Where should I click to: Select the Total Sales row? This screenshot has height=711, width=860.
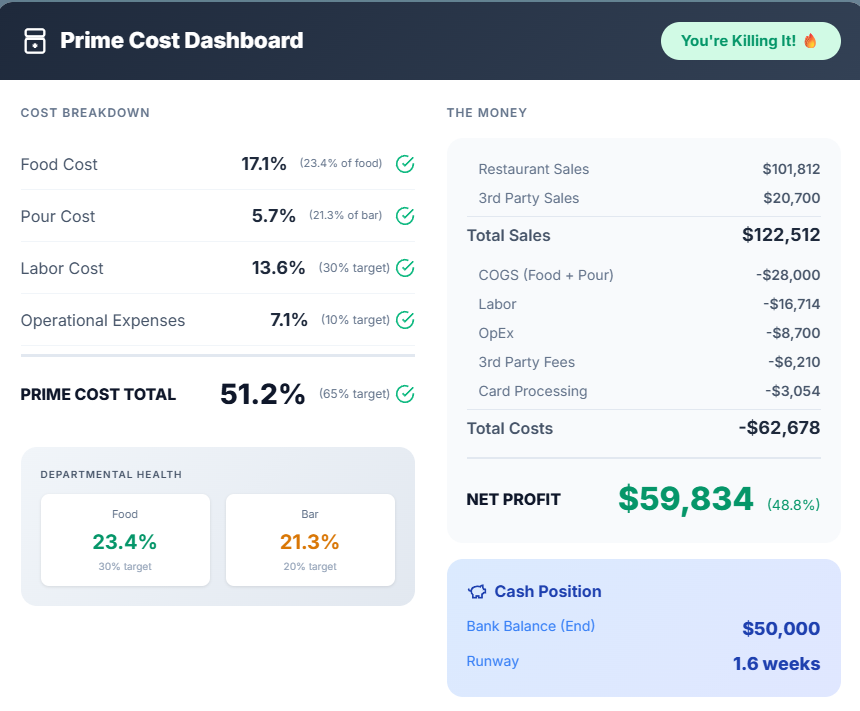pyautogui.click(x=644, y=235)
